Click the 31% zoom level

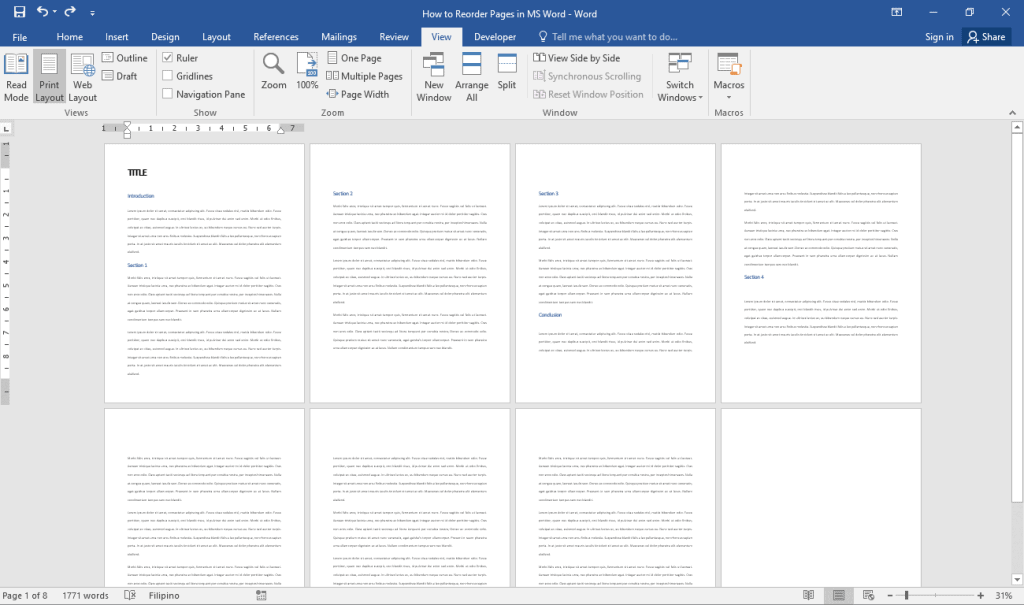(1004, 595)
